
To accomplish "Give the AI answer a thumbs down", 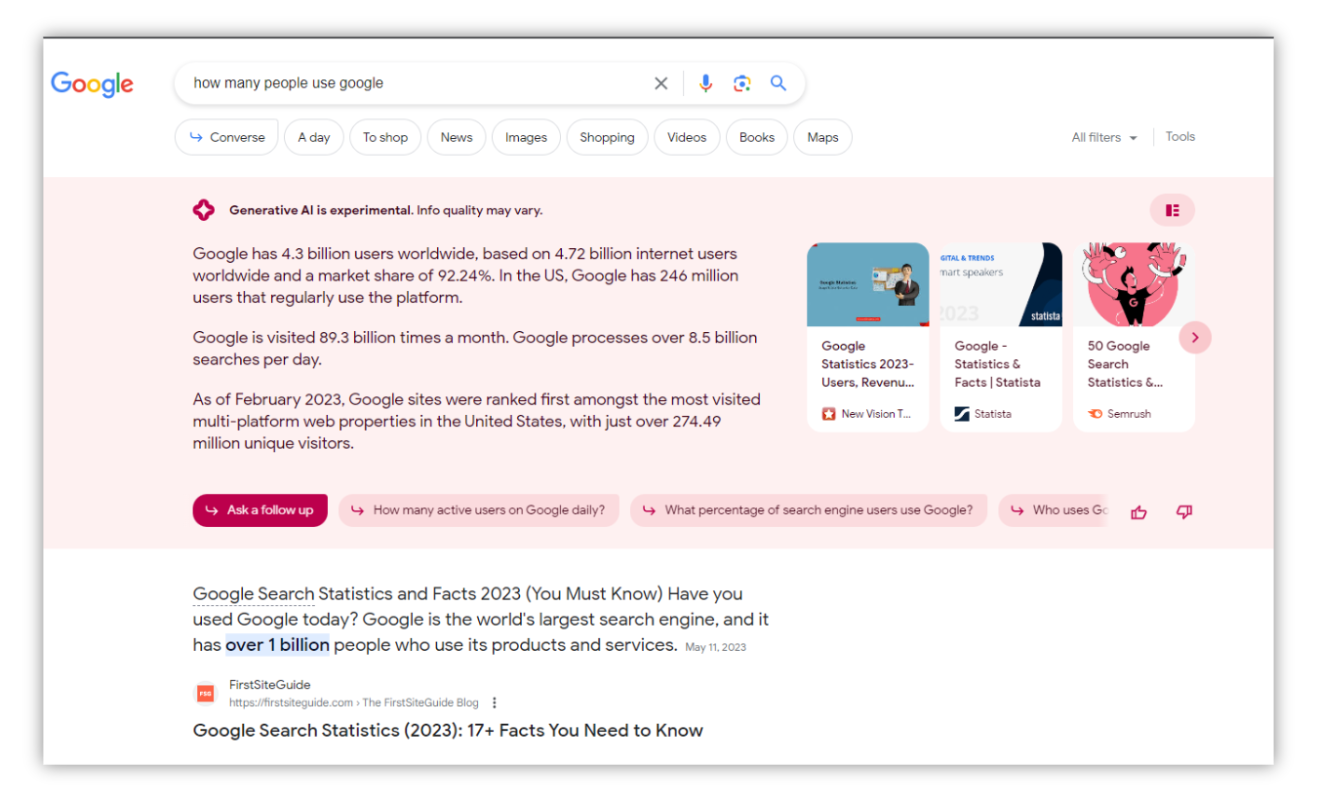I will pyautogui.click(x=1184, y=511).
